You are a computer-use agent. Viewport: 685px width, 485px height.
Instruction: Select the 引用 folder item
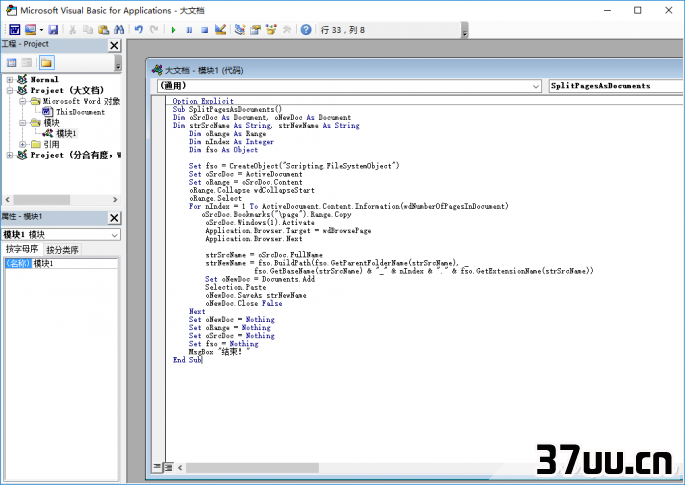tap(51, 144)
